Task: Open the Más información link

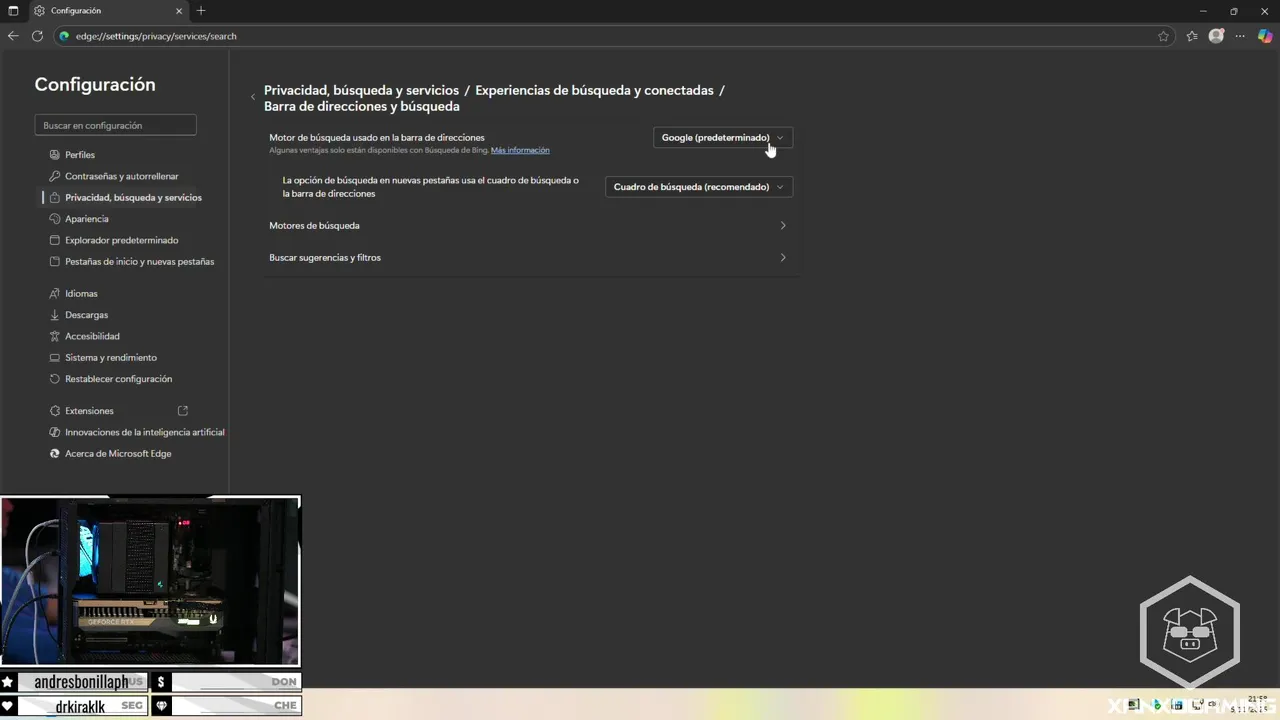Action: pos(520,150)
